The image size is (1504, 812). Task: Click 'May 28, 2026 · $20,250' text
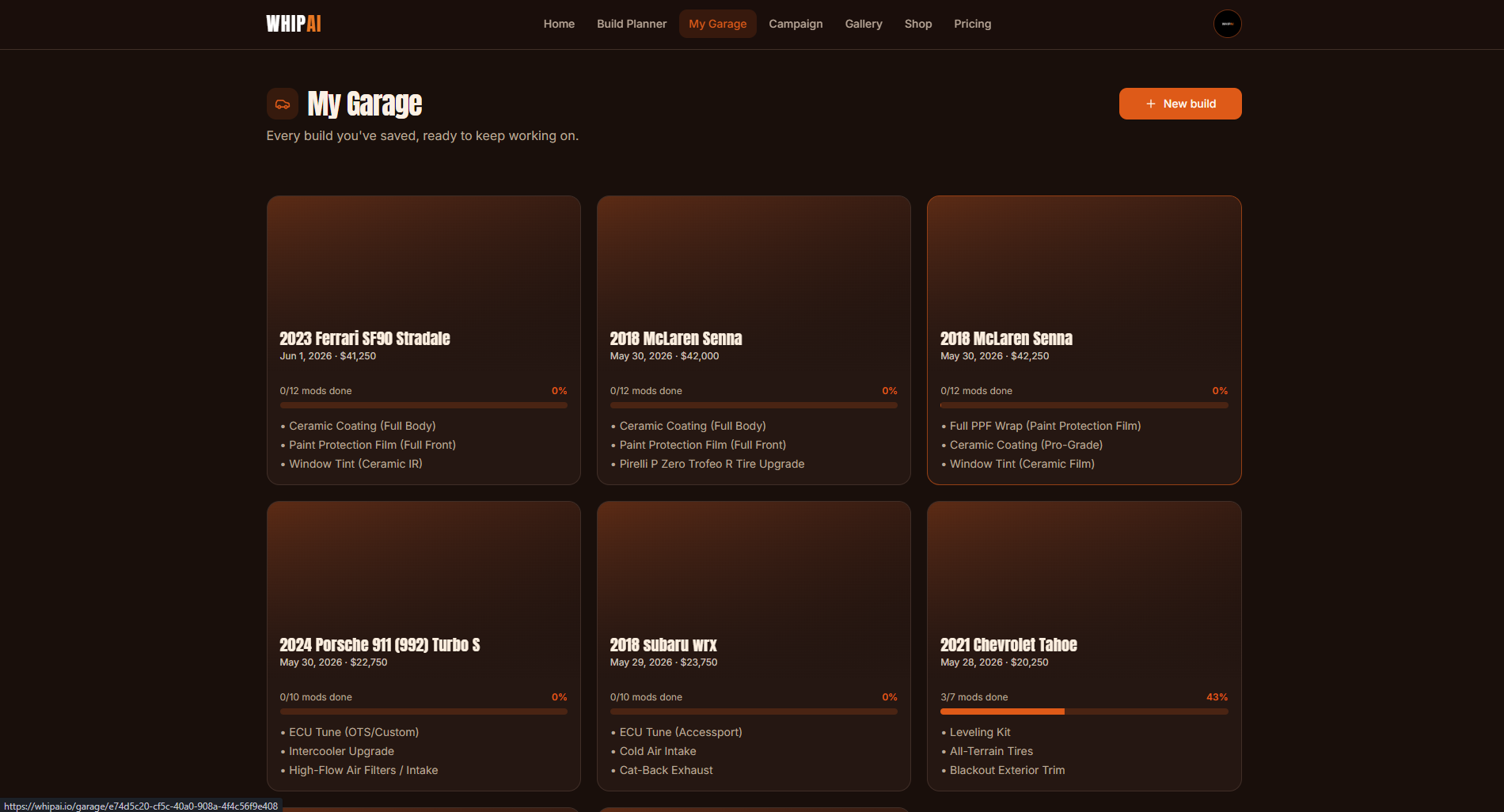pyautogui.click(x=994, y=662)
